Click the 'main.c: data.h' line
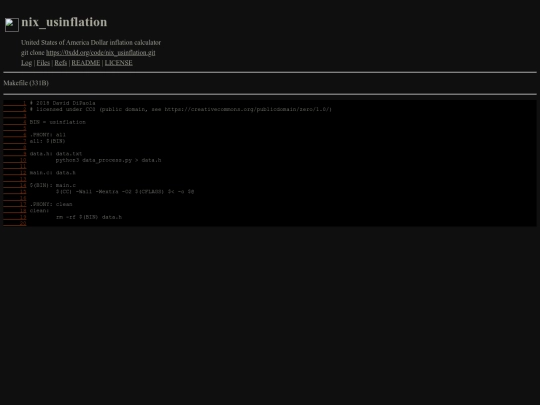The height and width of the screenshot is (405, 540). click(x=52, y=173)
